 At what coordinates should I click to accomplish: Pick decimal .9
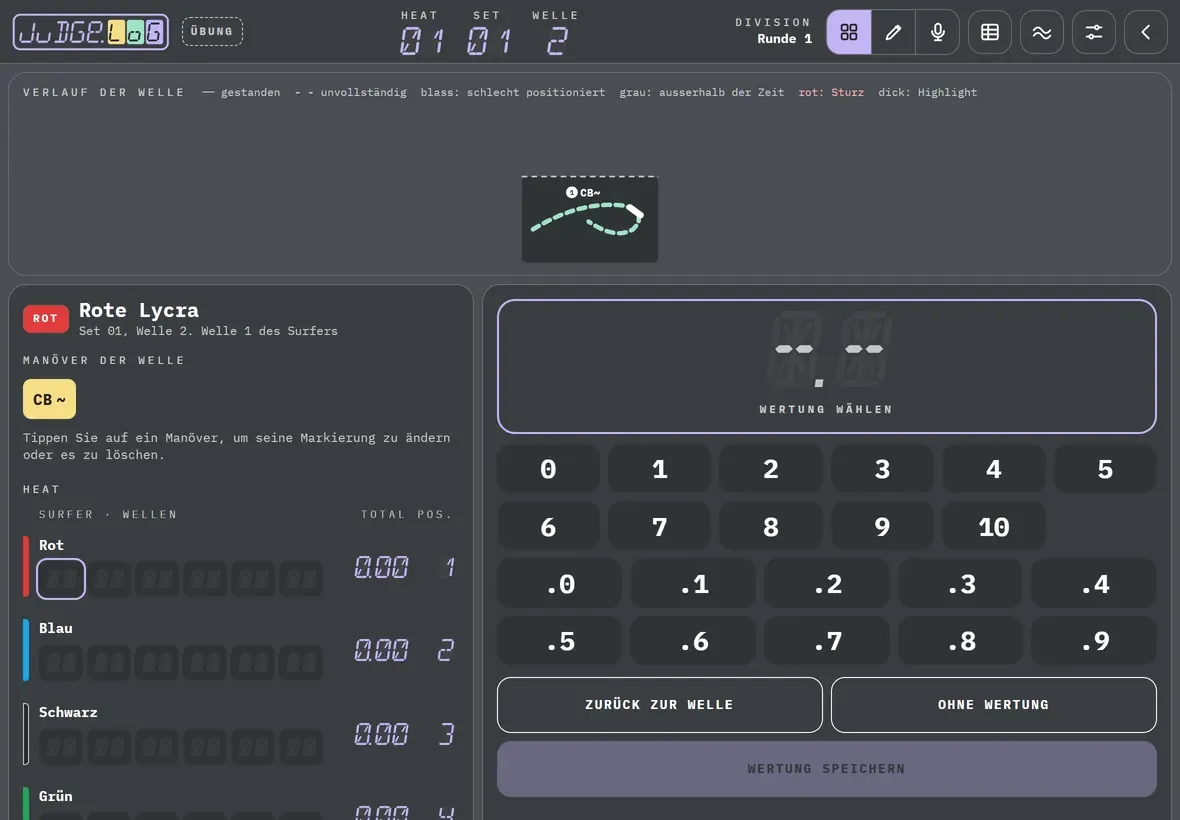[1094, 641]
